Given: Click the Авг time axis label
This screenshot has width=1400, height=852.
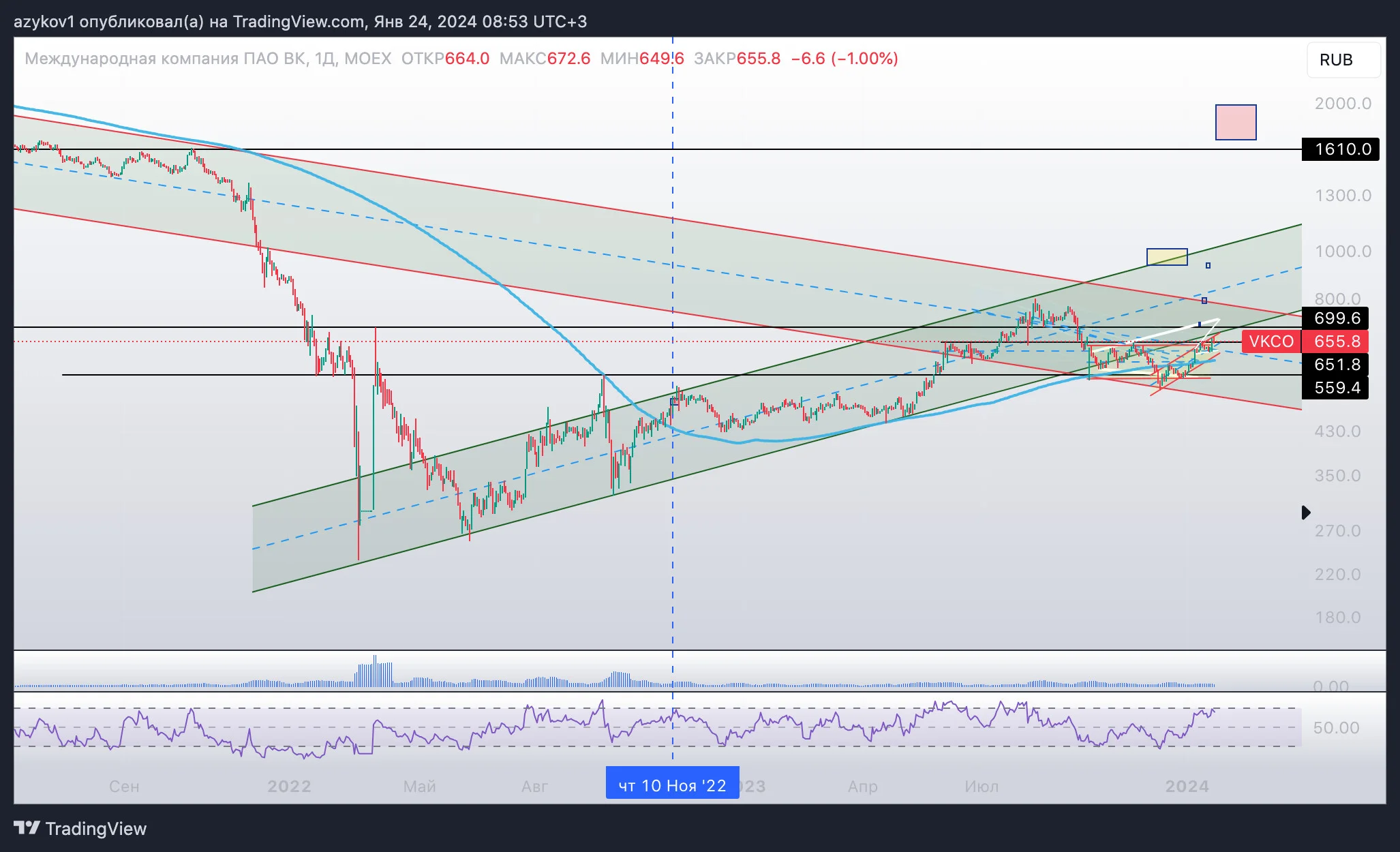Looking at the screenshot, I should coord(534,787).
